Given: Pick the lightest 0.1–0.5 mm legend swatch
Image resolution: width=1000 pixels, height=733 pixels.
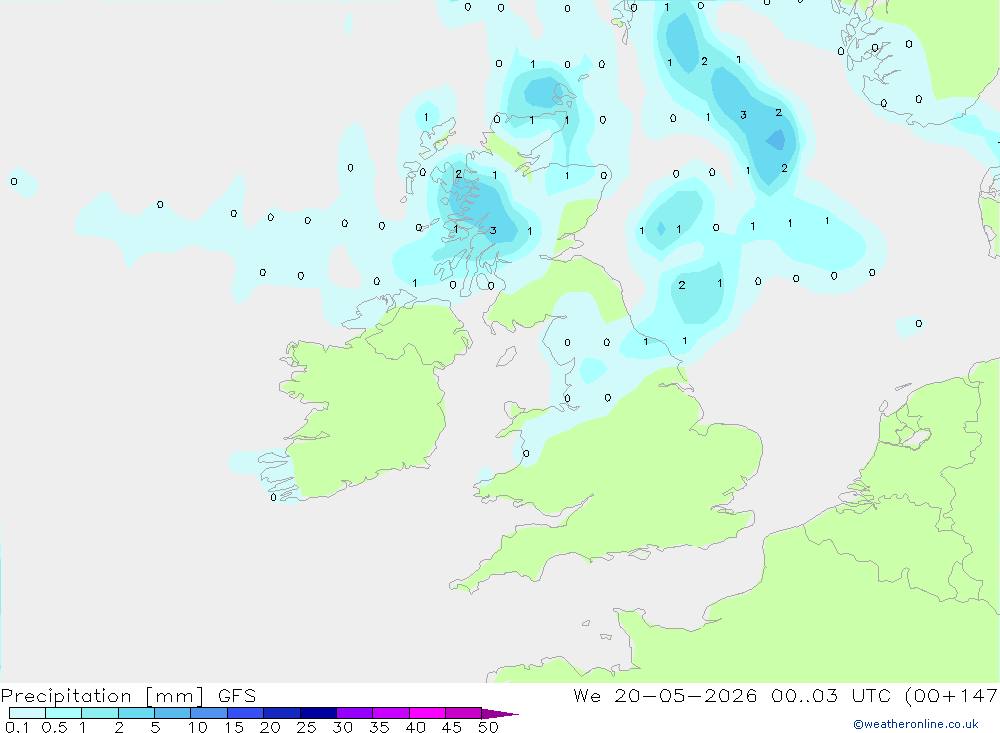Looking at the screenshot, I should [27, 713].
